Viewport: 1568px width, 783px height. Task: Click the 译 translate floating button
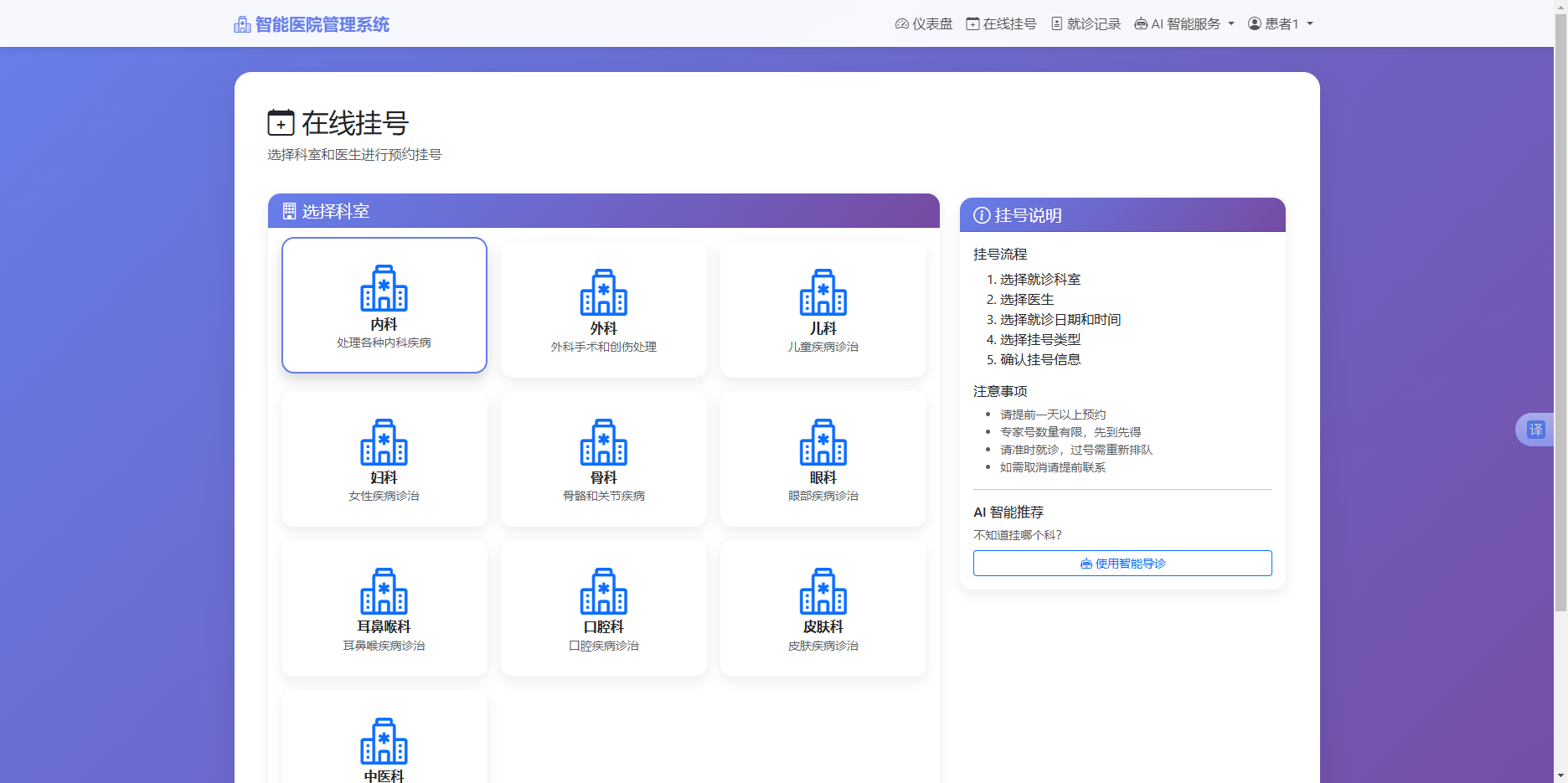tap(1535, 429)
